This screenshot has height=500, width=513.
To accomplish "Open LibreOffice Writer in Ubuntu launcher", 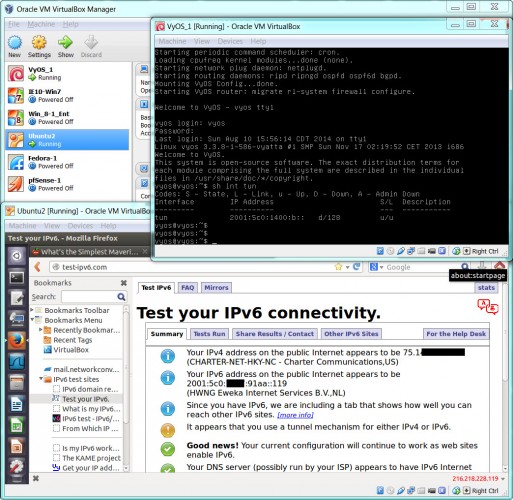I will (17, 404).
